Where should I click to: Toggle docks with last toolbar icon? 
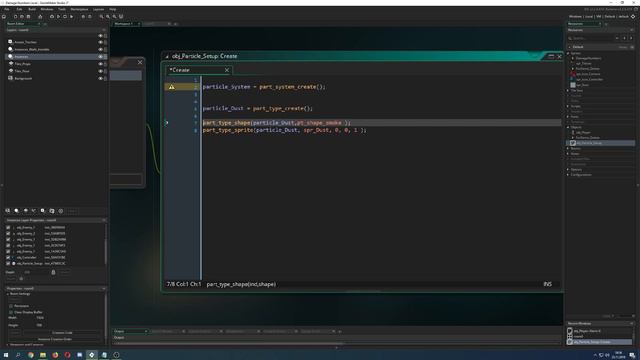coord(121,17)
